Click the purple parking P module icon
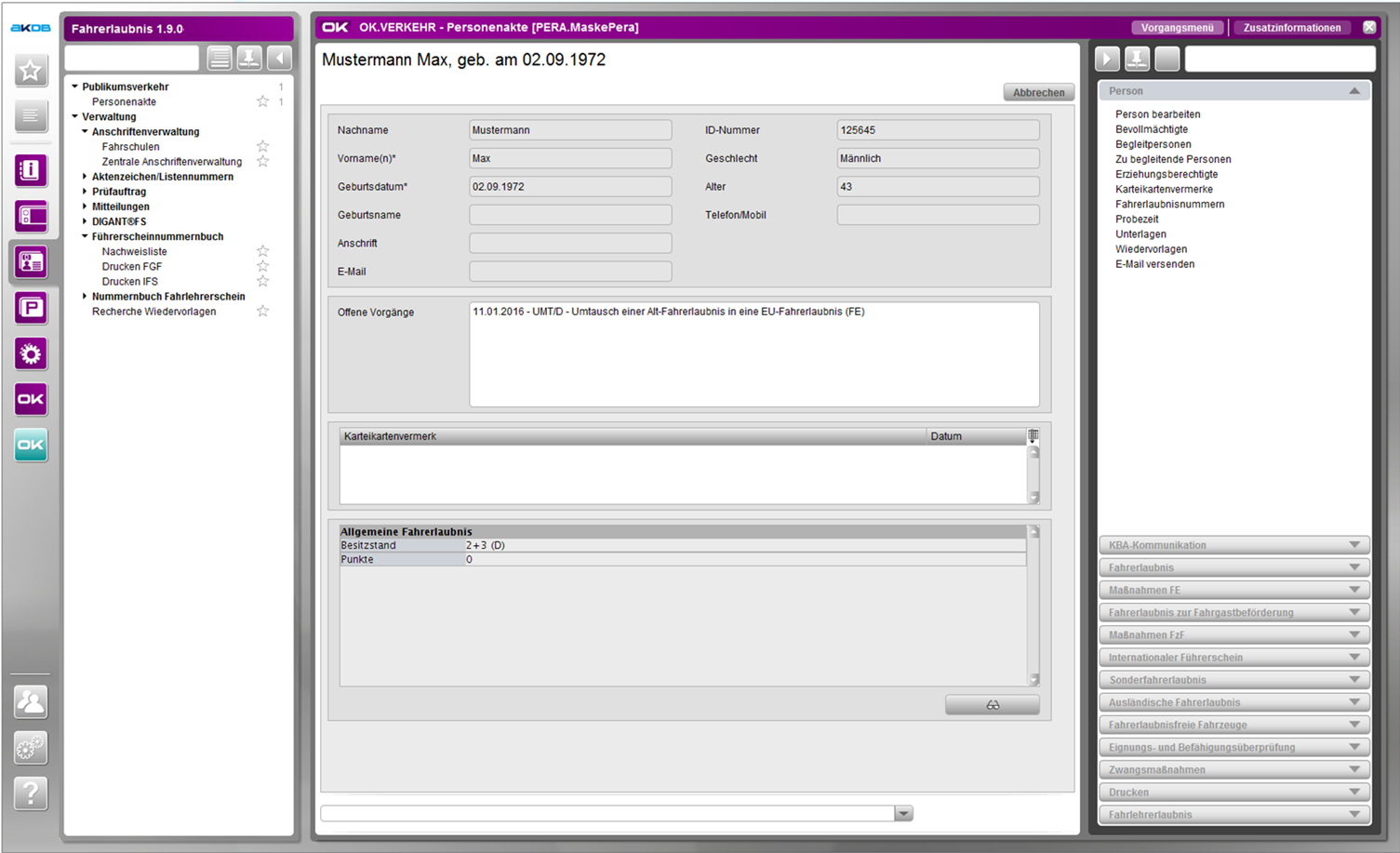This screenshot has height=853, width=1400. click(x=31, y=308)
